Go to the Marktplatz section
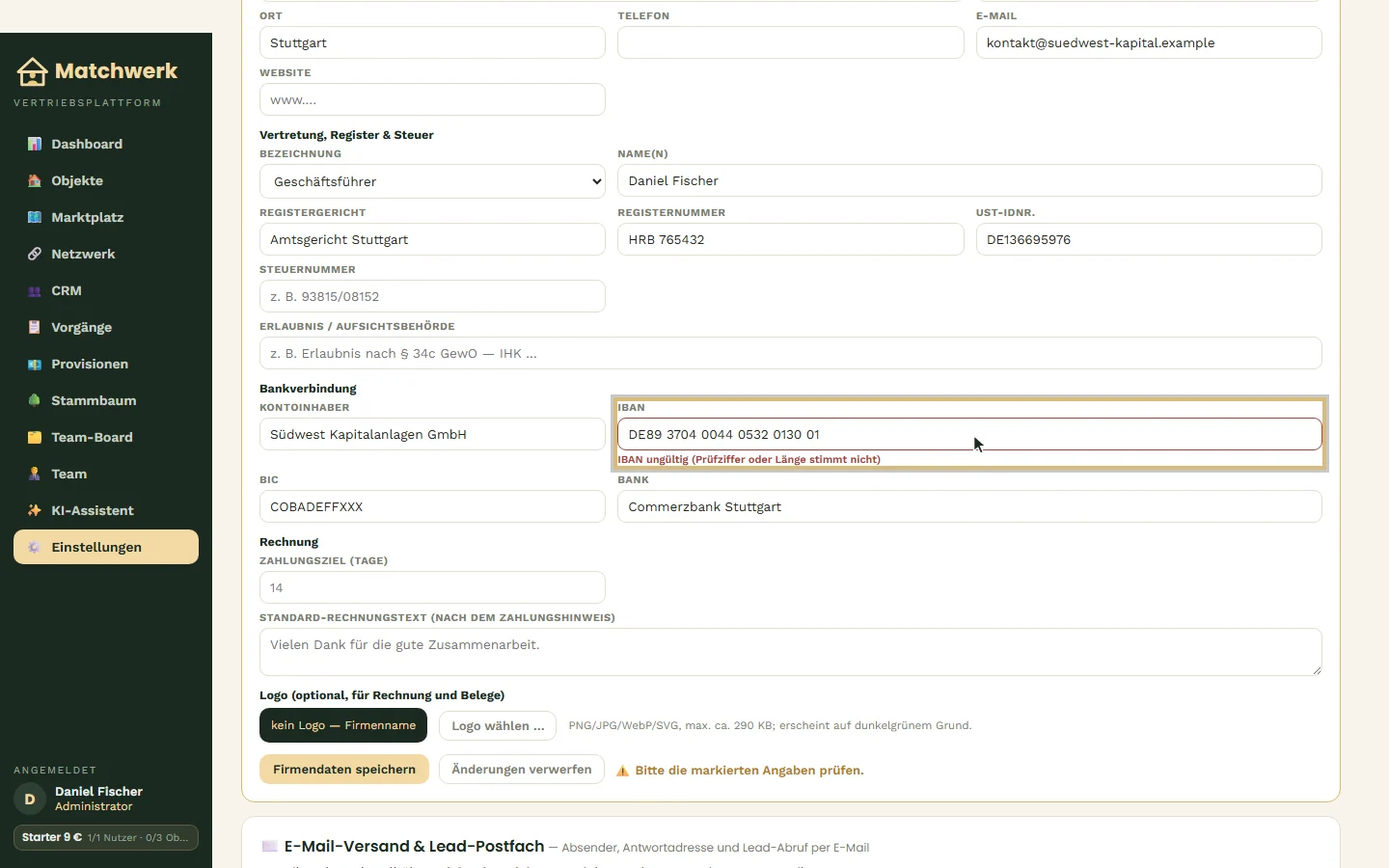Viewport: 1389px width, 868px height. click(106, 217)
